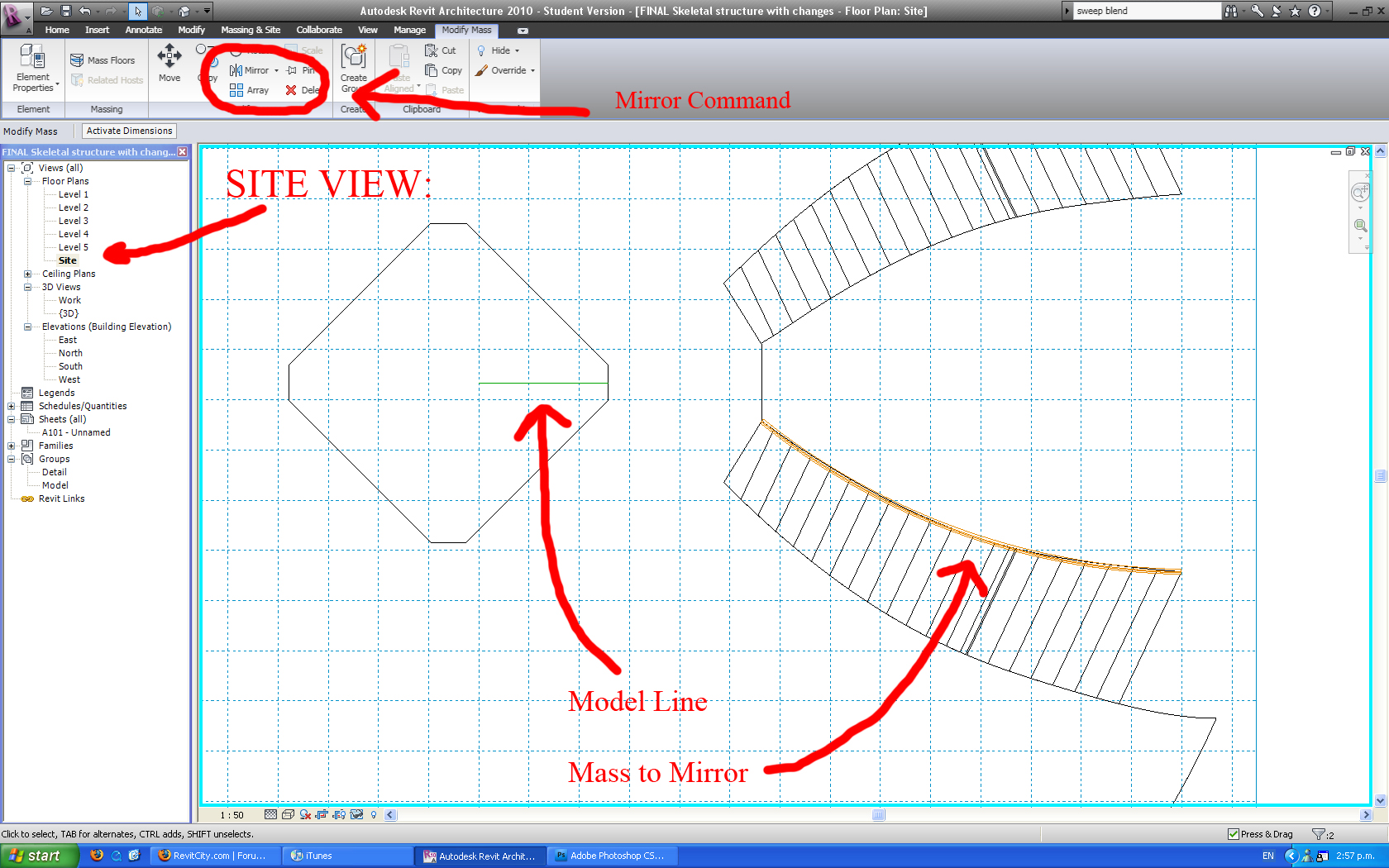Switch to the Insert ribbon tab

(x=97, y=30)
